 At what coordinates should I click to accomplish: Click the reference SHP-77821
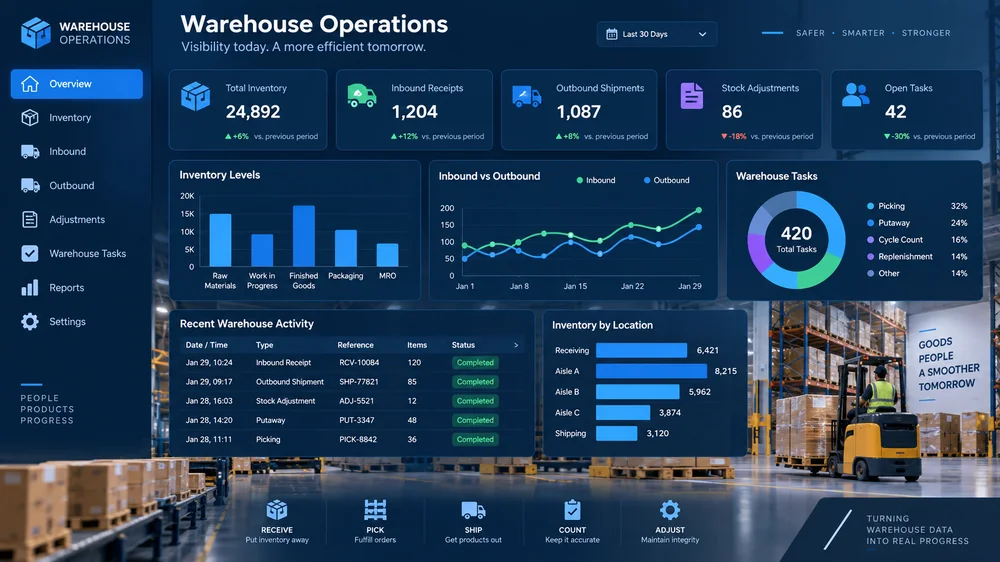[358, 381]
